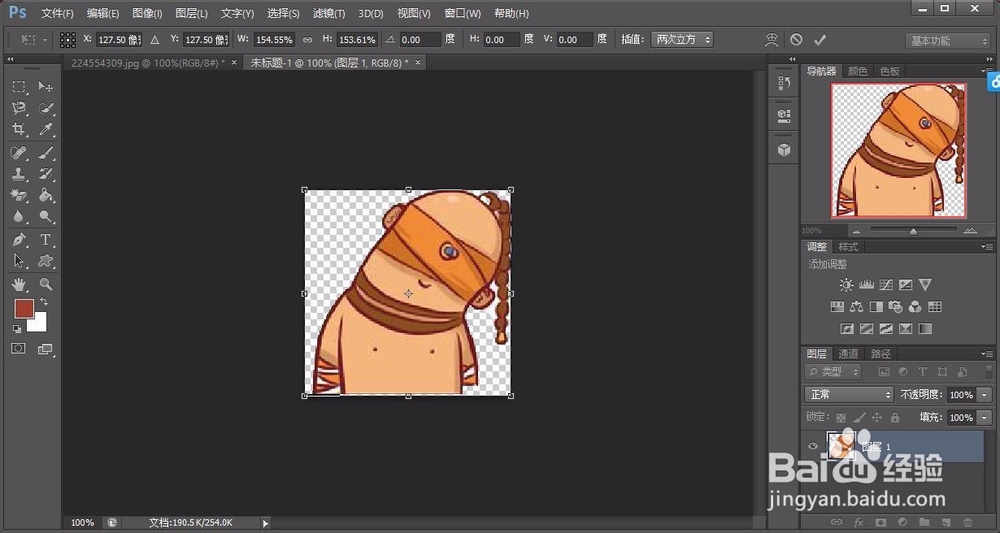1000x533 pixels.
Task: Toggle lock all padlock
Action: 895,418
